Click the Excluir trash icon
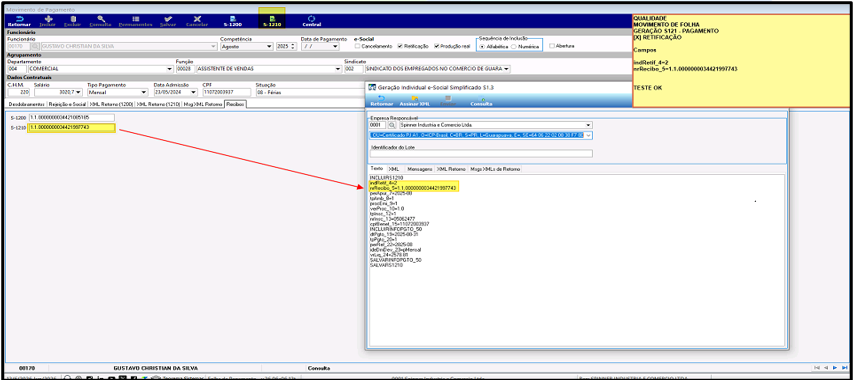 click(x=73, y=21)
